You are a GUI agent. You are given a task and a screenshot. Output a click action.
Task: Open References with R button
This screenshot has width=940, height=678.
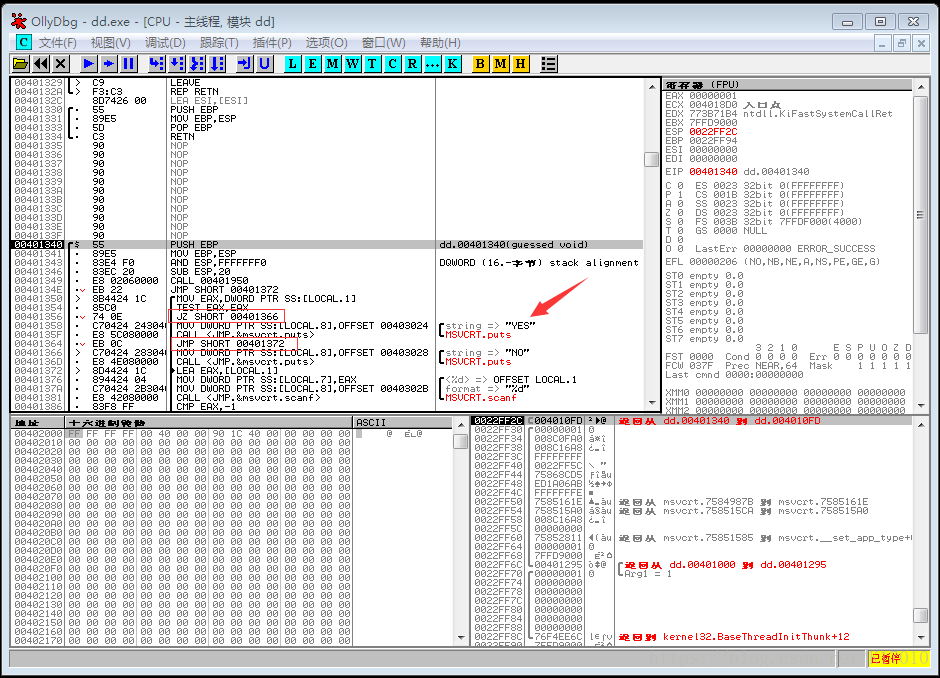click(x=412, y=64)
